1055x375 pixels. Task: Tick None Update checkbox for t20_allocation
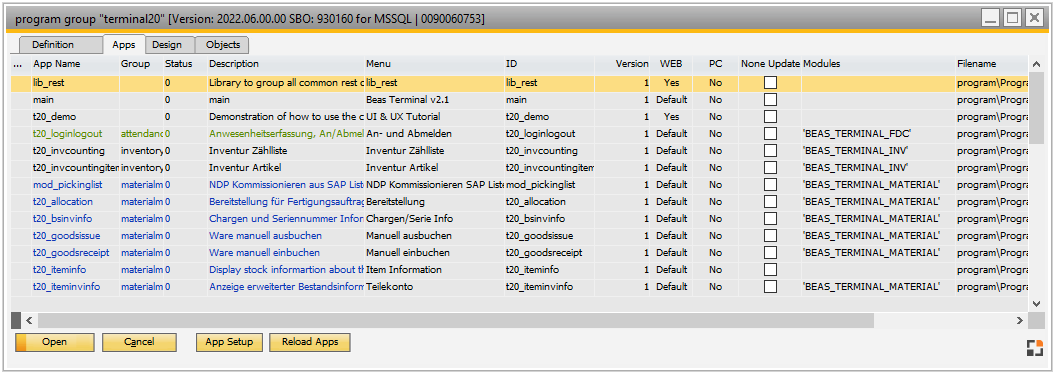[770, 201]
